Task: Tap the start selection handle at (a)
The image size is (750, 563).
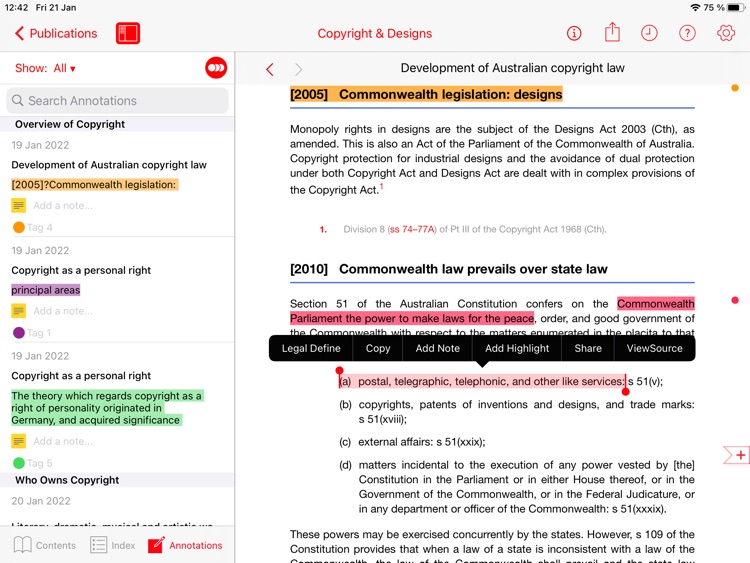Action: pos(340,371)
